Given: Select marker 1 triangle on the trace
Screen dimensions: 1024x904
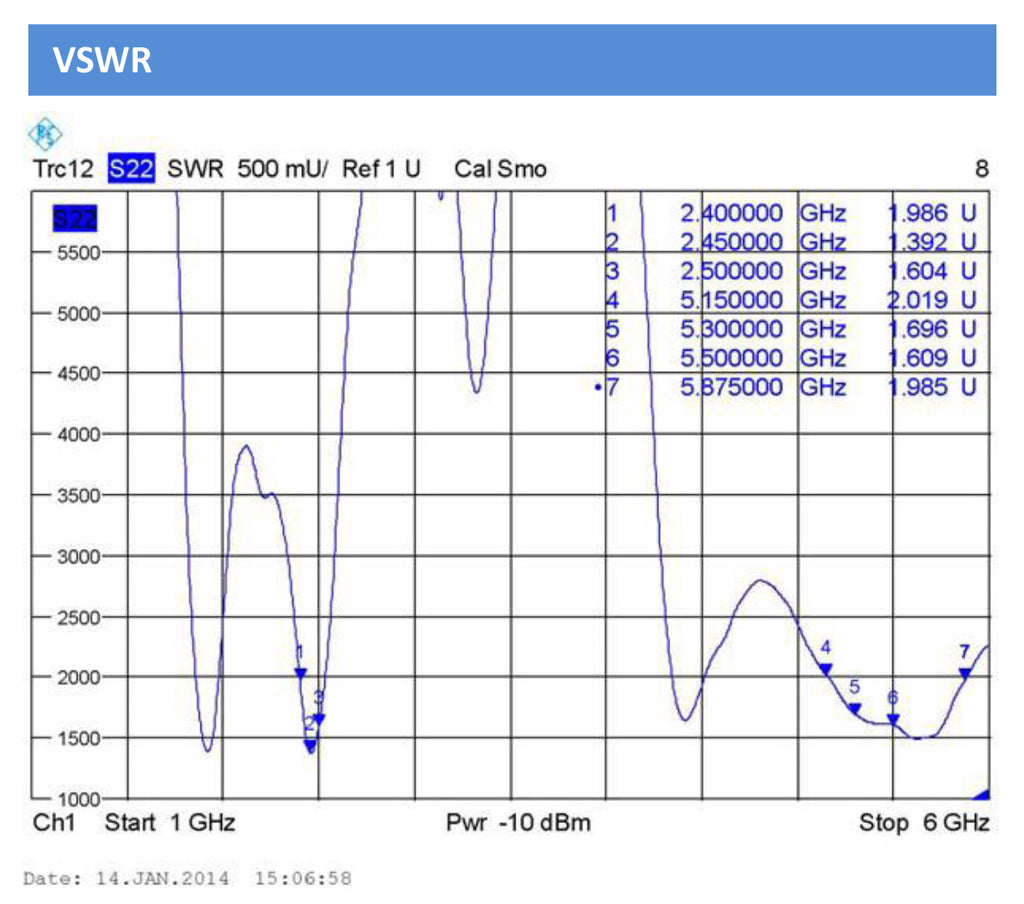Looking at the screenshot, I should [300, 673].
